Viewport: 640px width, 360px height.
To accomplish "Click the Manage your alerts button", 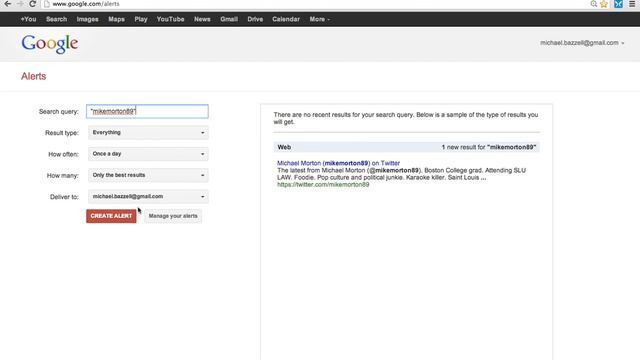I will click(173, 216).
